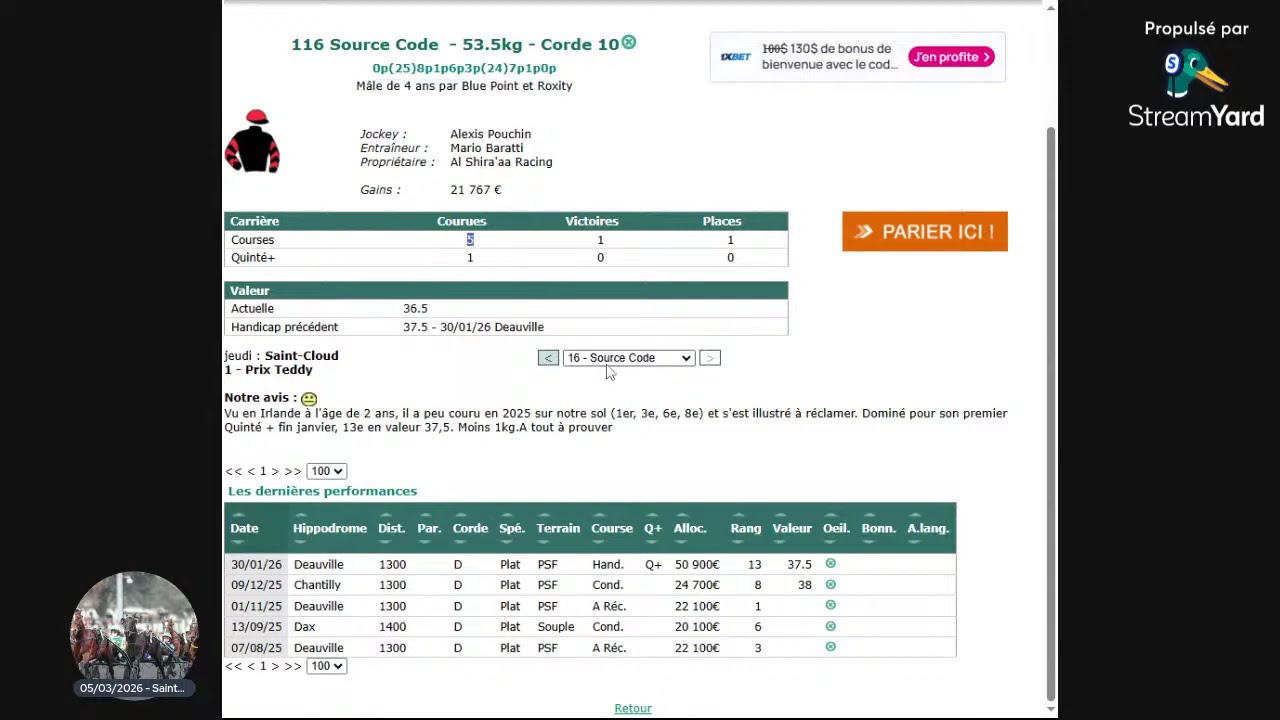This screenshot has width=1280, height=720.
Task: Click the pink J'en profite button
Action: pos(951,57)
